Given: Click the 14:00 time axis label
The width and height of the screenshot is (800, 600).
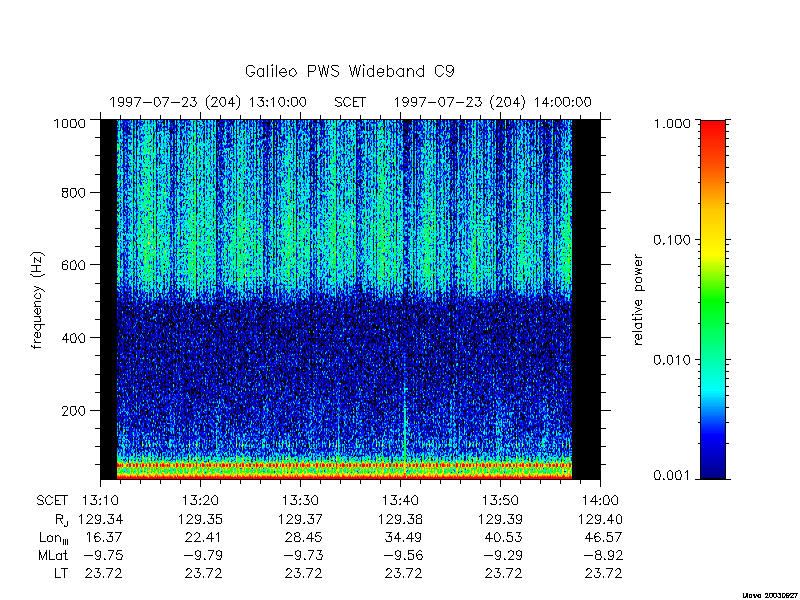Looking at the screenshot, I should tap(600, 501).
